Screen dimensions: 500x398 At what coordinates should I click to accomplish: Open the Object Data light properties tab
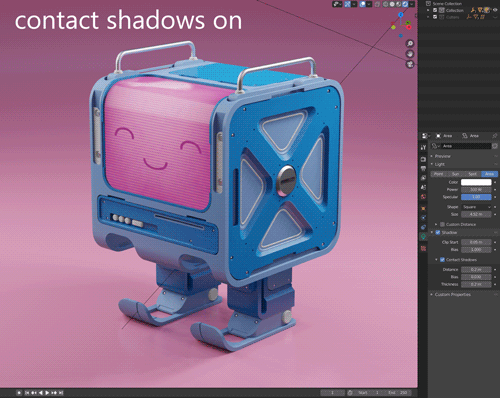pos(423,236)
